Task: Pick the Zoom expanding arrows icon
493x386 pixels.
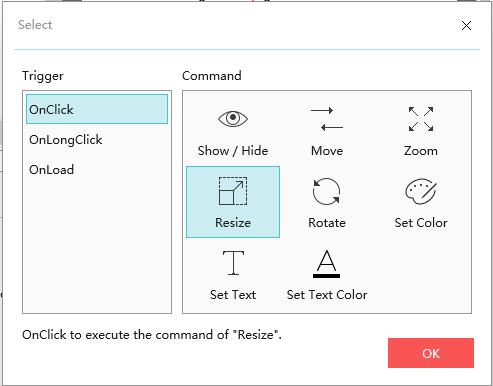Action: 421,119
